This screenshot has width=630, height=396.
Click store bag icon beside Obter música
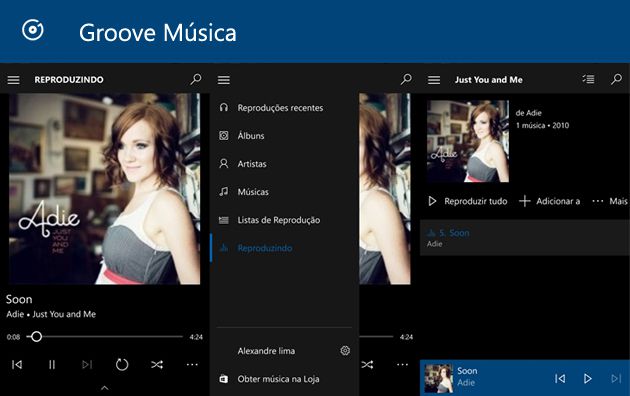pos(224,379)
